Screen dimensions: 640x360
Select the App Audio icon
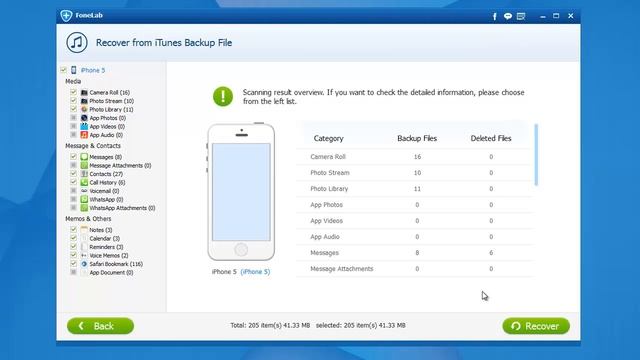[84, 135]
